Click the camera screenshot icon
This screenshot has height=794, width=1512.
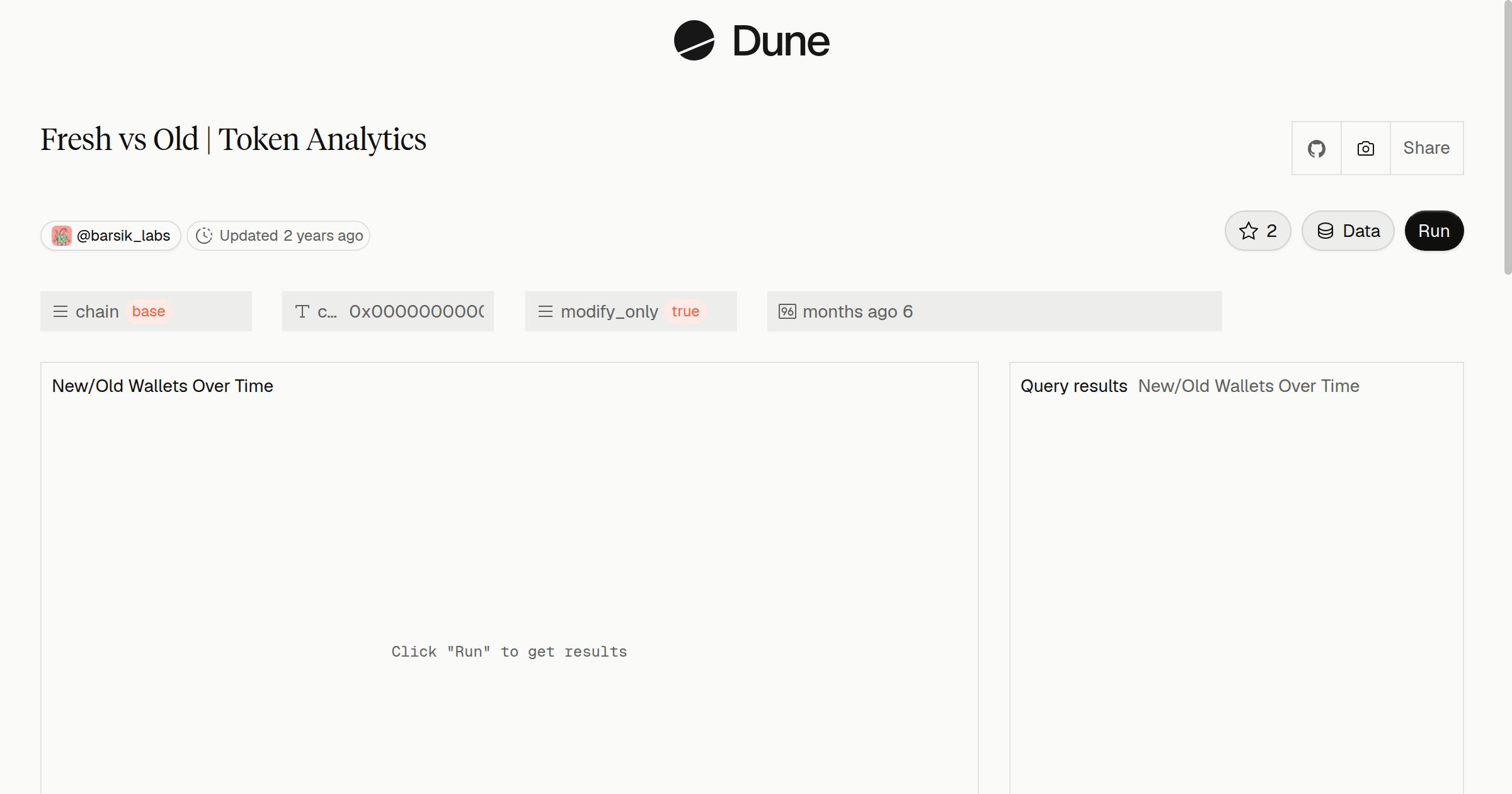(x=1366, y=148)
